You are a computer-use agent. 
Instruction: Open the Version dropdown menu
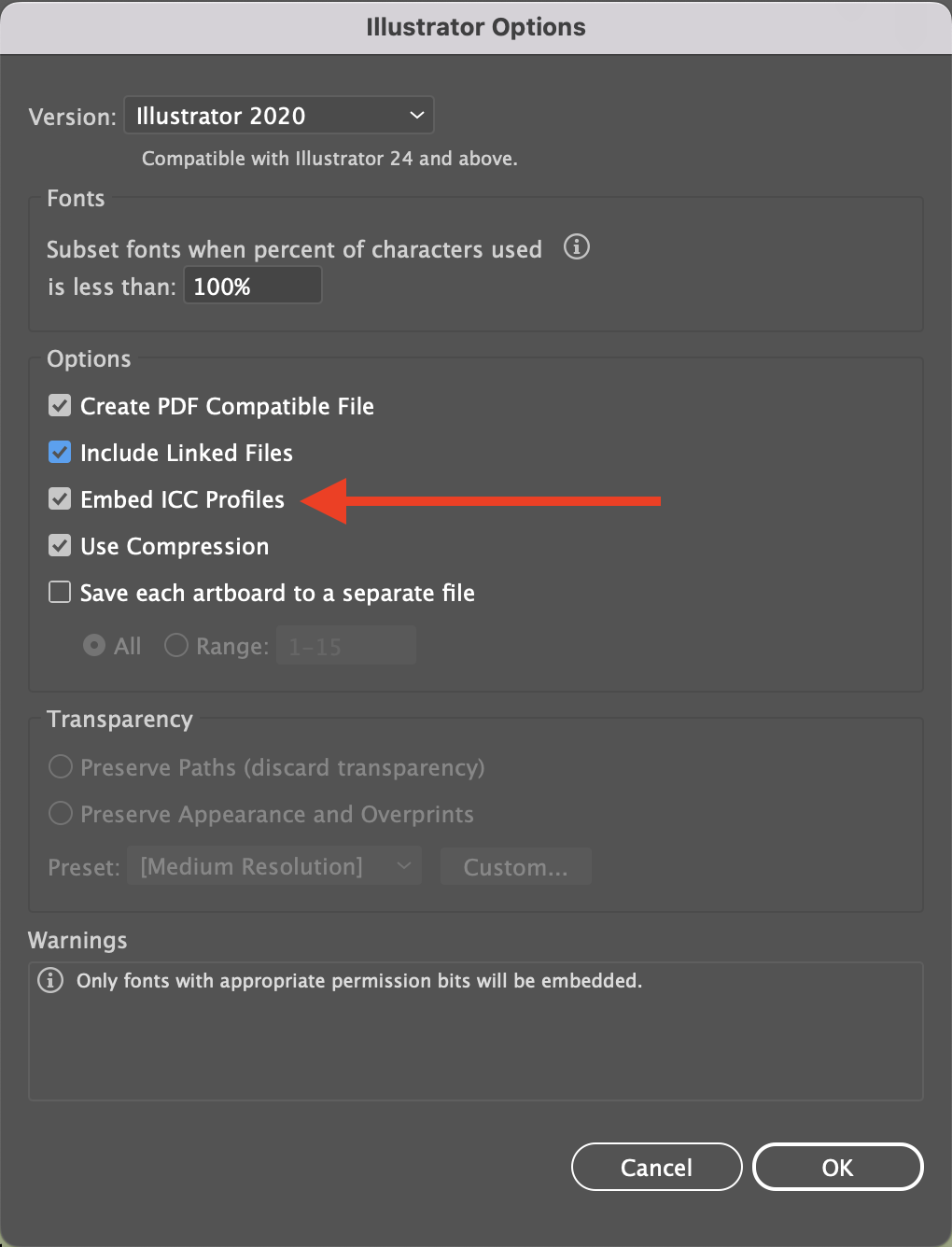(x=279, y=116)
